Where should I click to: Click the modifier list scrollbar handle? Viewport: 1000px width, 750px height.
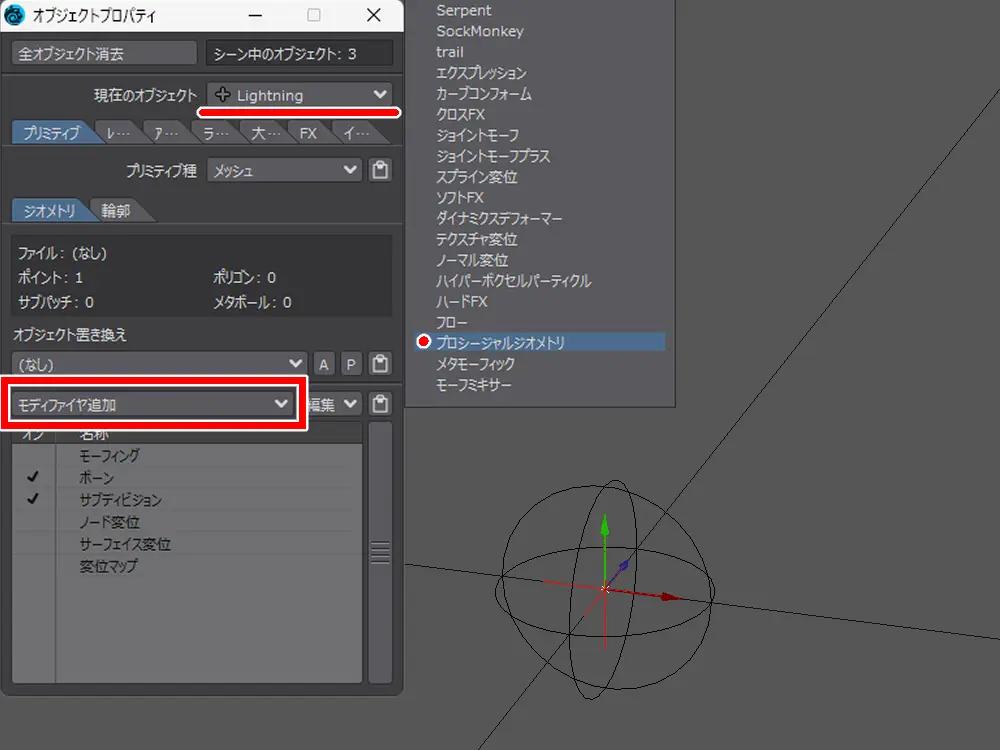[x=380, y=552]
